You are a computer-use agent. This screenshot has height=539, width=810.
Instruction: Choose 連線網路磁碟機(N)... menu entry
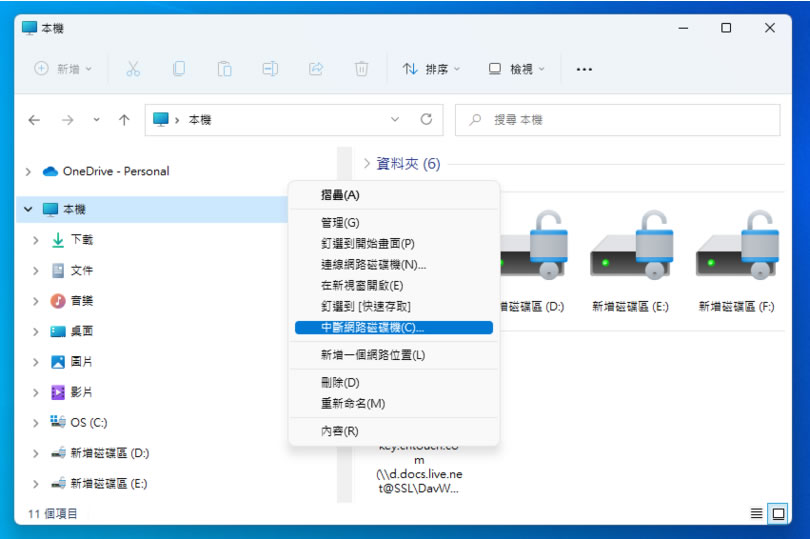pyautogui.click(x=394, y=265)
